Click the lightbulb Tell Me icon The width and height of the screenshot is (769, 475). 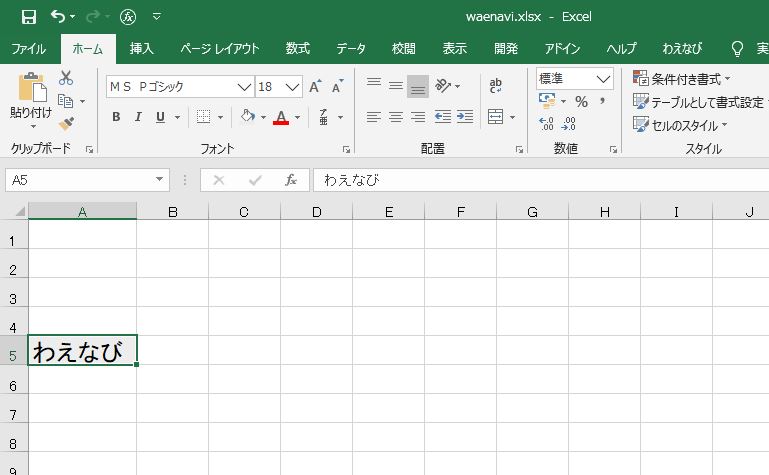737,49
